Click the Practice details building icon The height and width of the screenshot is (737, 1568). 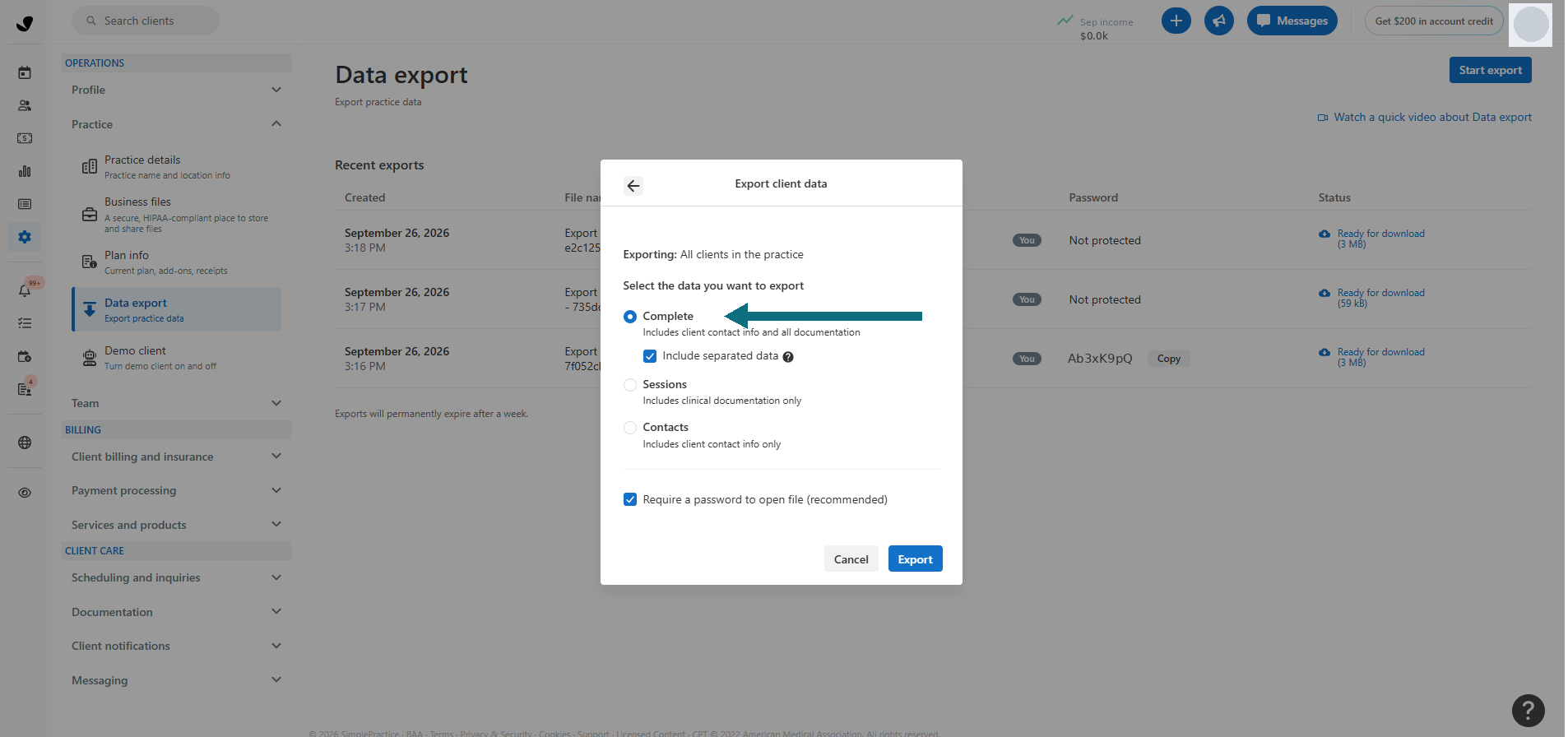(x=90, y=167)
